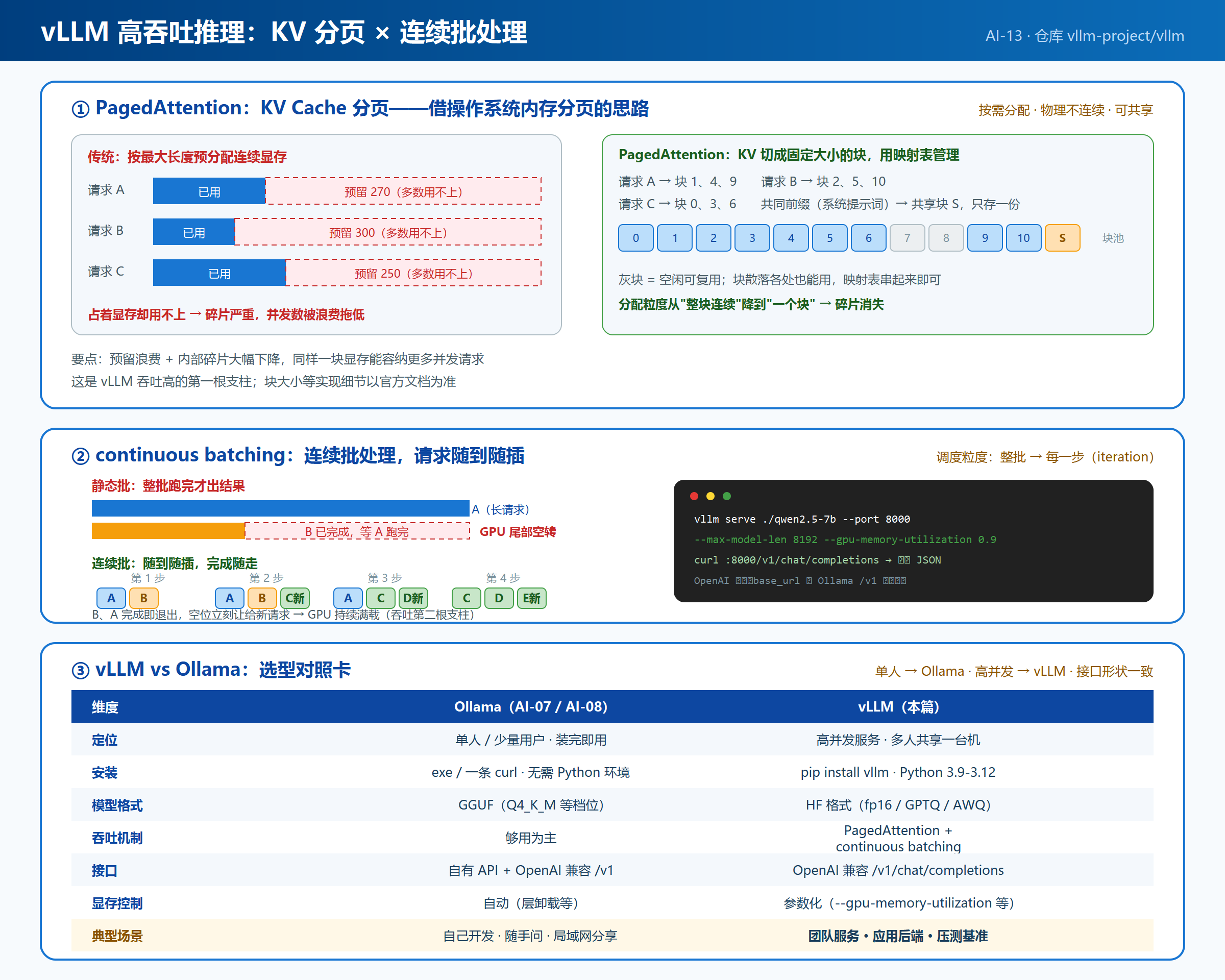Click the 'GPU 尾部空转' red label
1225x980 pixels.
[x=518, y=532]
